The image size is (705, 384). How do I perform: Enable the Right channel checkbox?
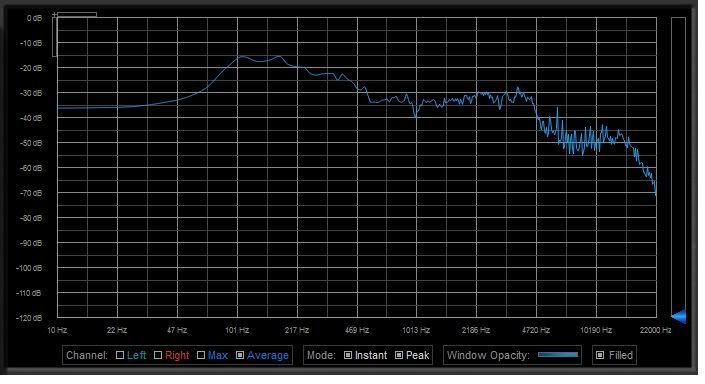pos(158,355)
